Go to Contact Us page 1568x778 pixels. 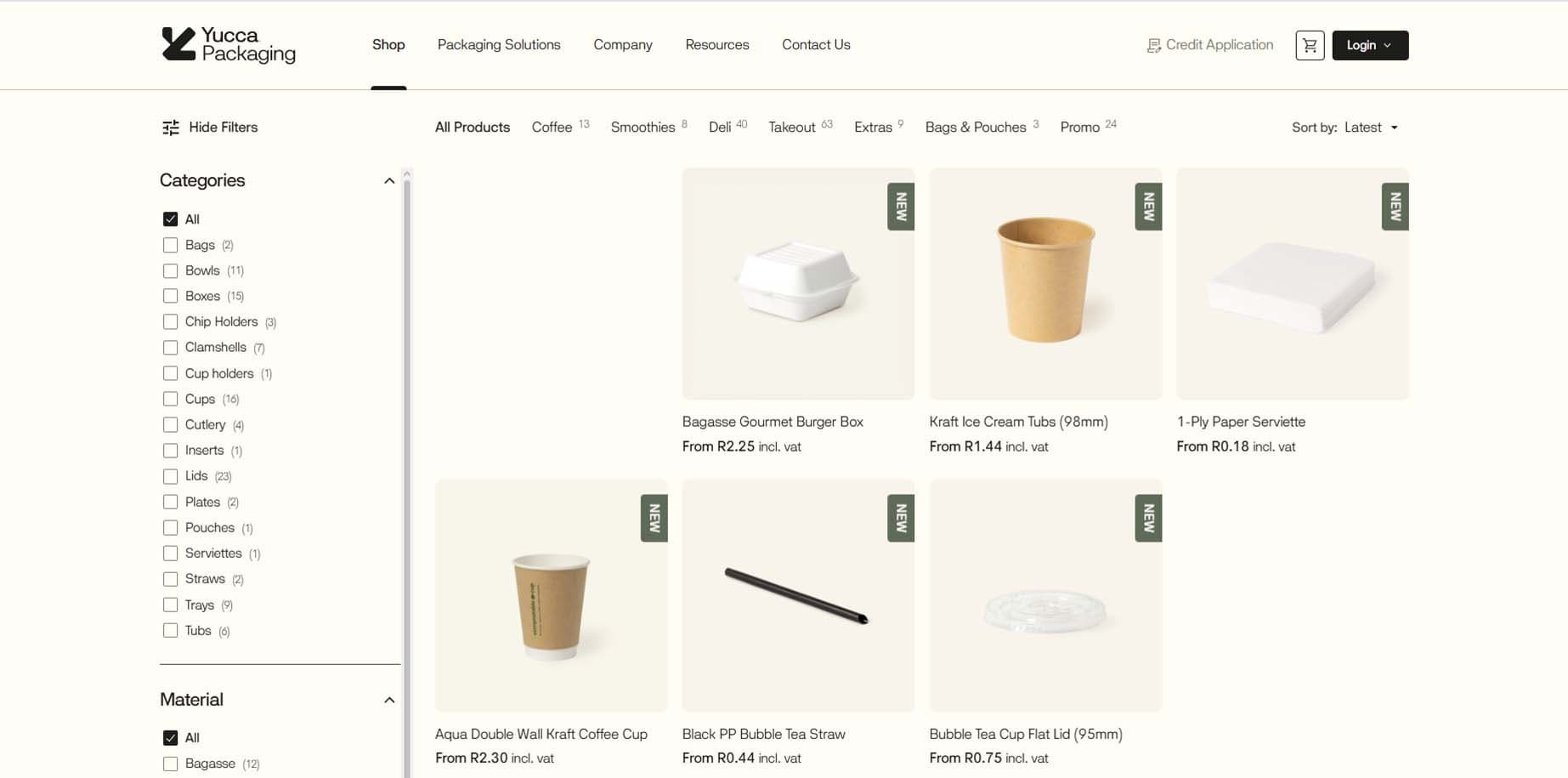point(816,45)
